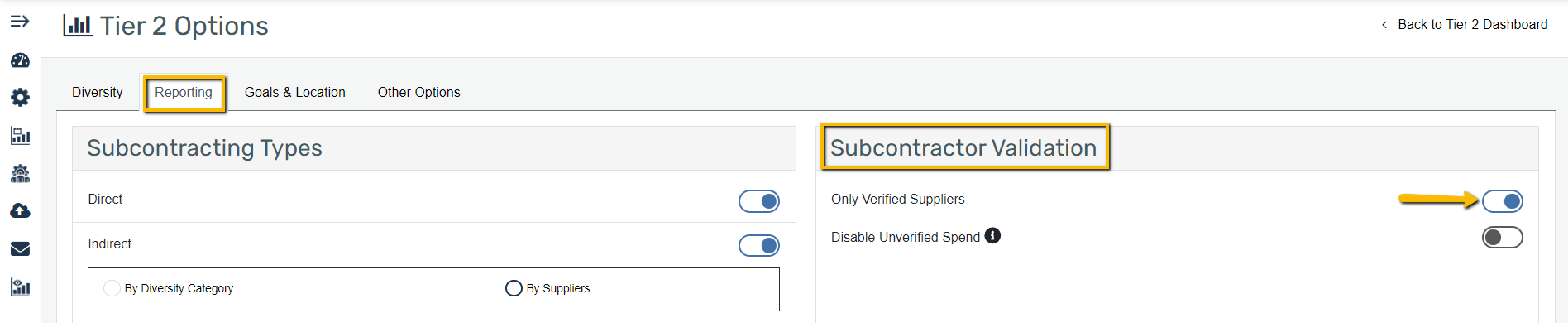Switch to the Diversity tab
The image size is (1568, 323).
click(98, 92)
